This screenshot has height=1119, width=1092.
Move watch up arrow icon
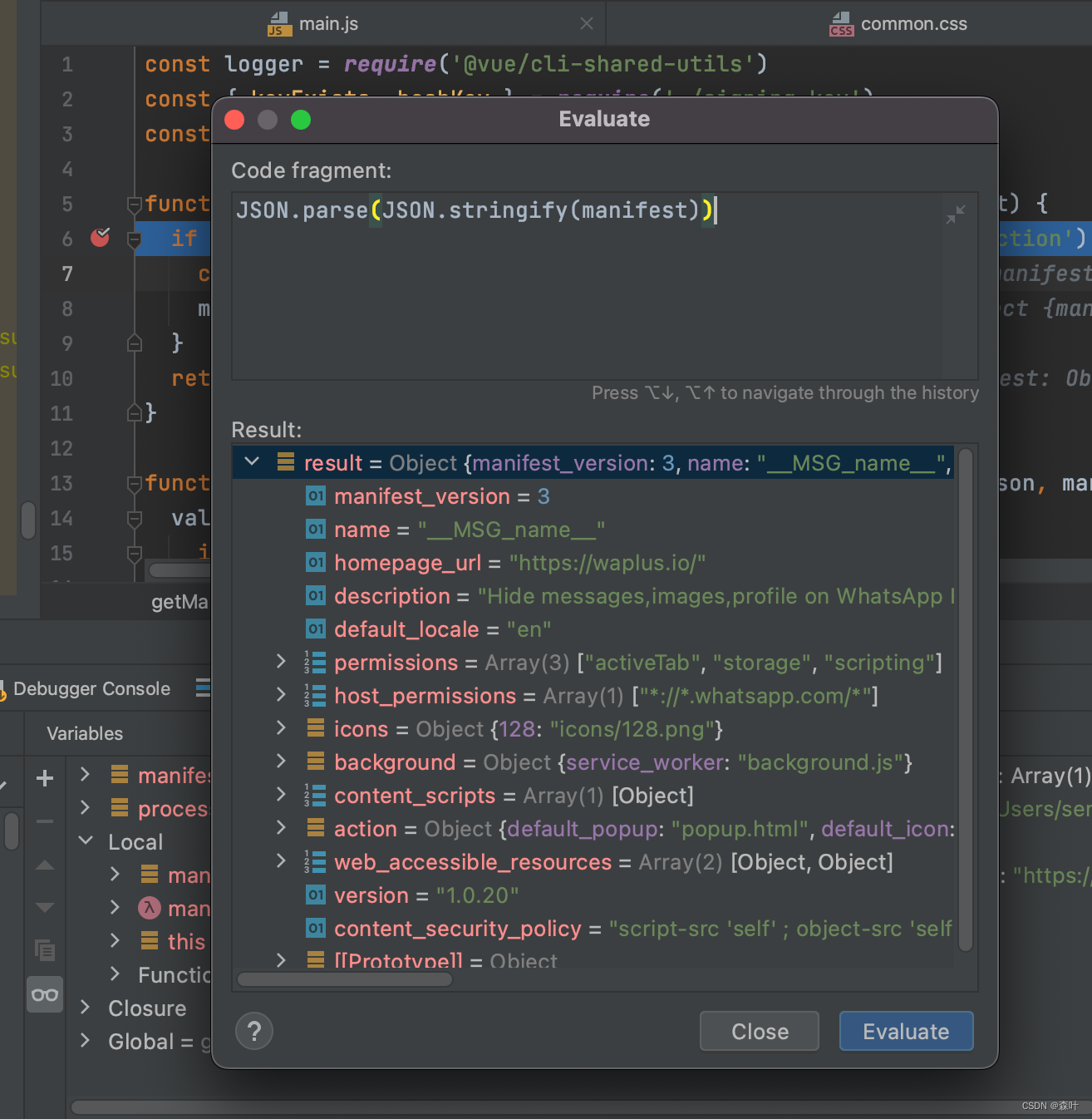tap(45, 865)
